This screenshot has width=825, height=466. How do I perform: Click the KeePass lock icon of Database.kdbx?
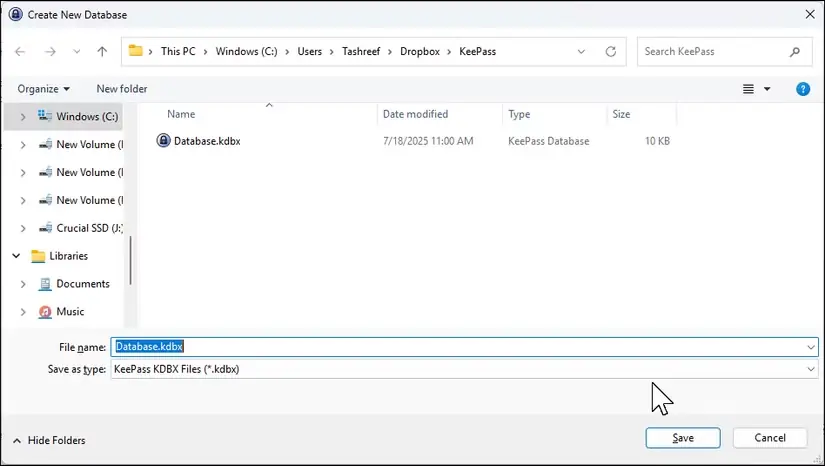tap(164, 140)
